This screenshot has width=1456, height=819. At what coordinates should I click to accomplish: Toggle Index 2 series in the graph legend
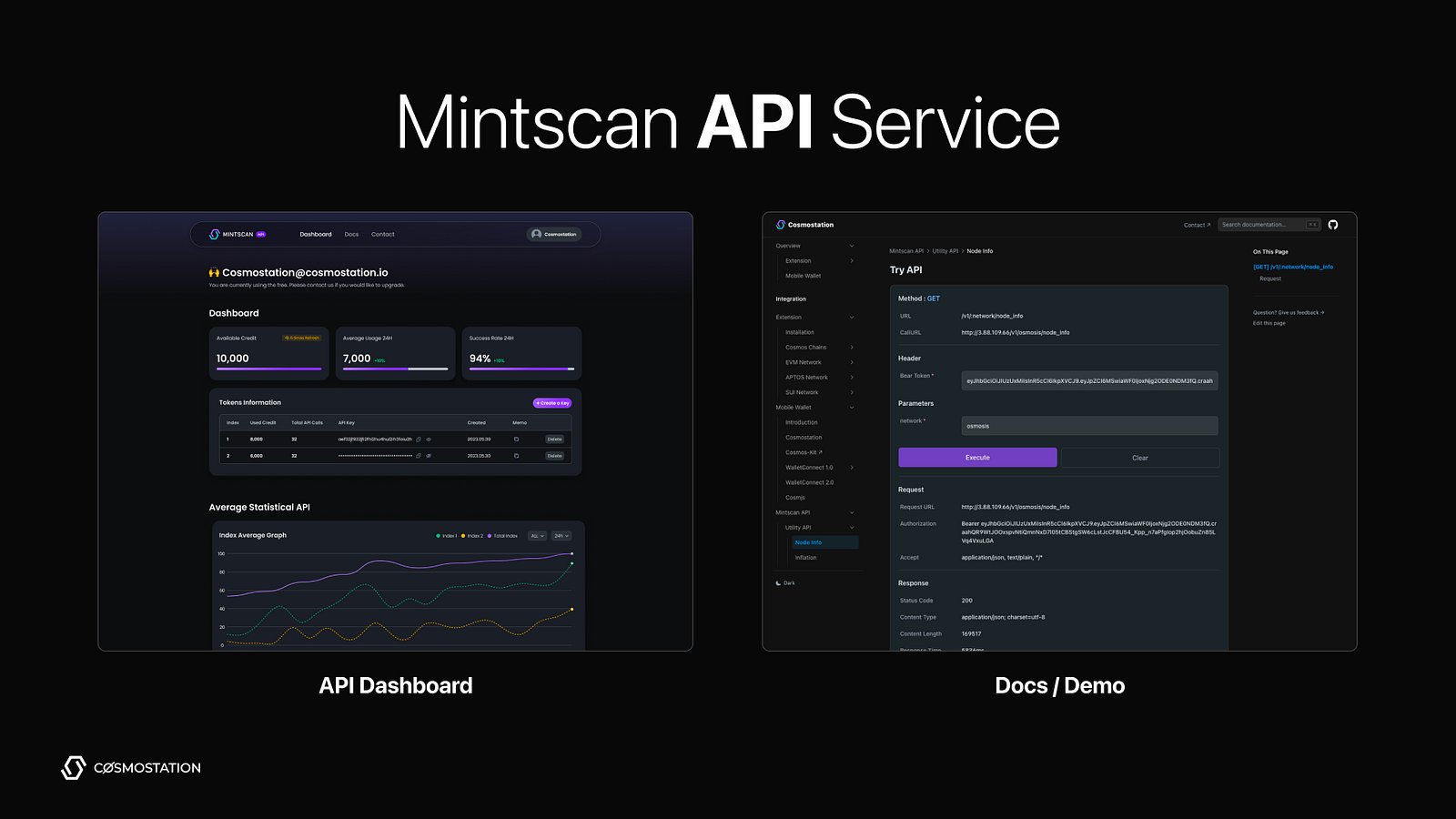coord(473,535)
